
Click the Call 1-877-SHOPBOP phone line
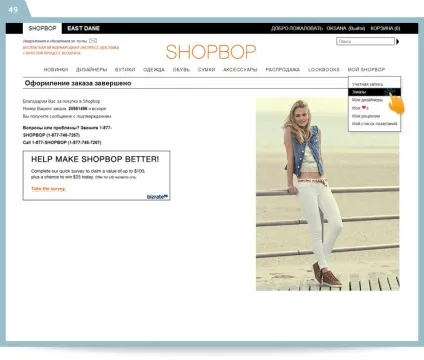(62, 142)
